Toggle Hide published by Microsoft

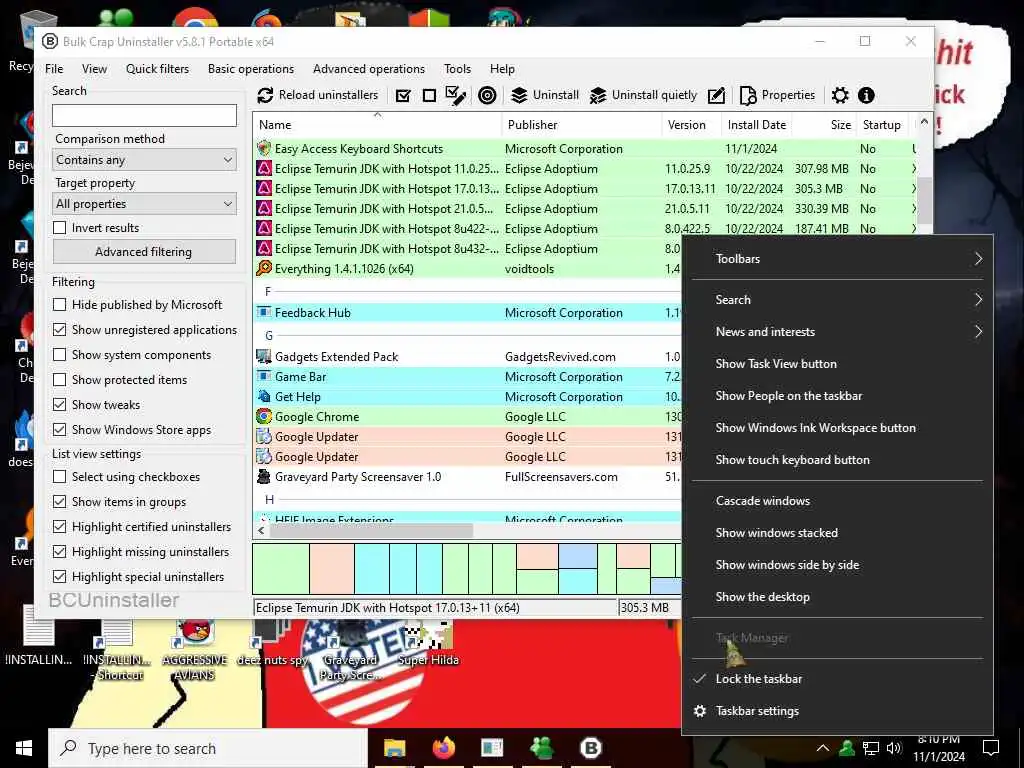pos(59,304)
